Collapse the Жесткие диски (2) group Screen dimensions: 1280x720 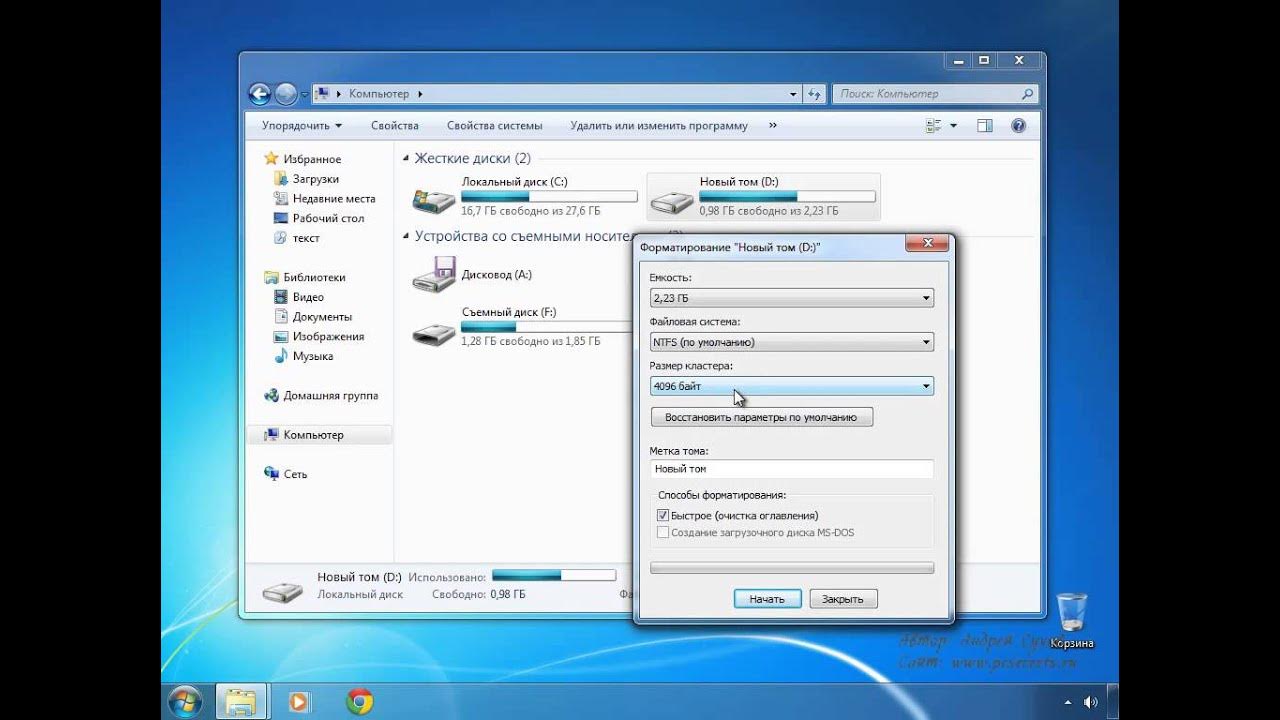point(406,159)
